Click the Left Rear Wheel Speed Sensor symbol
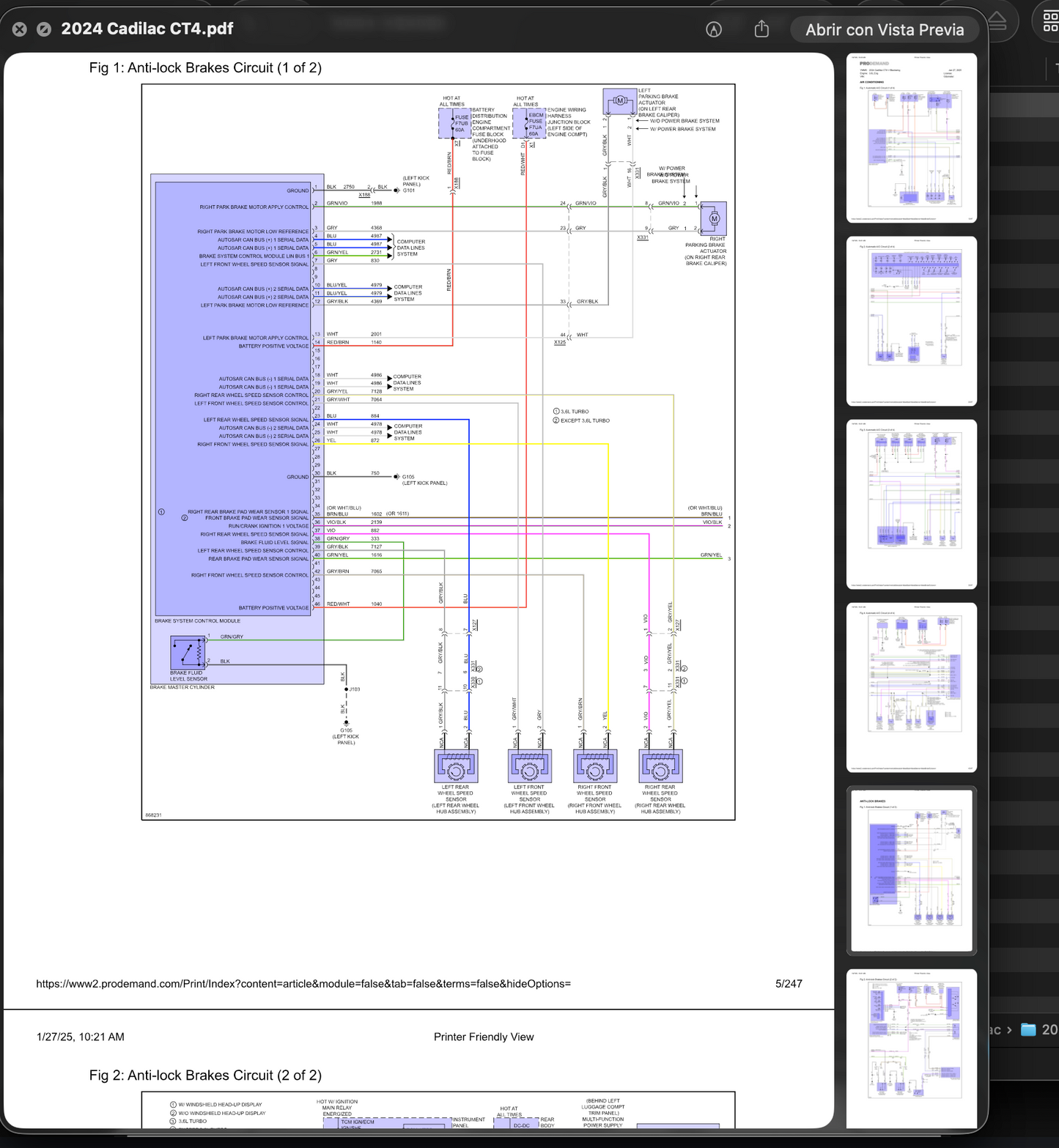 pyautogui.click(x=456, y=766)
